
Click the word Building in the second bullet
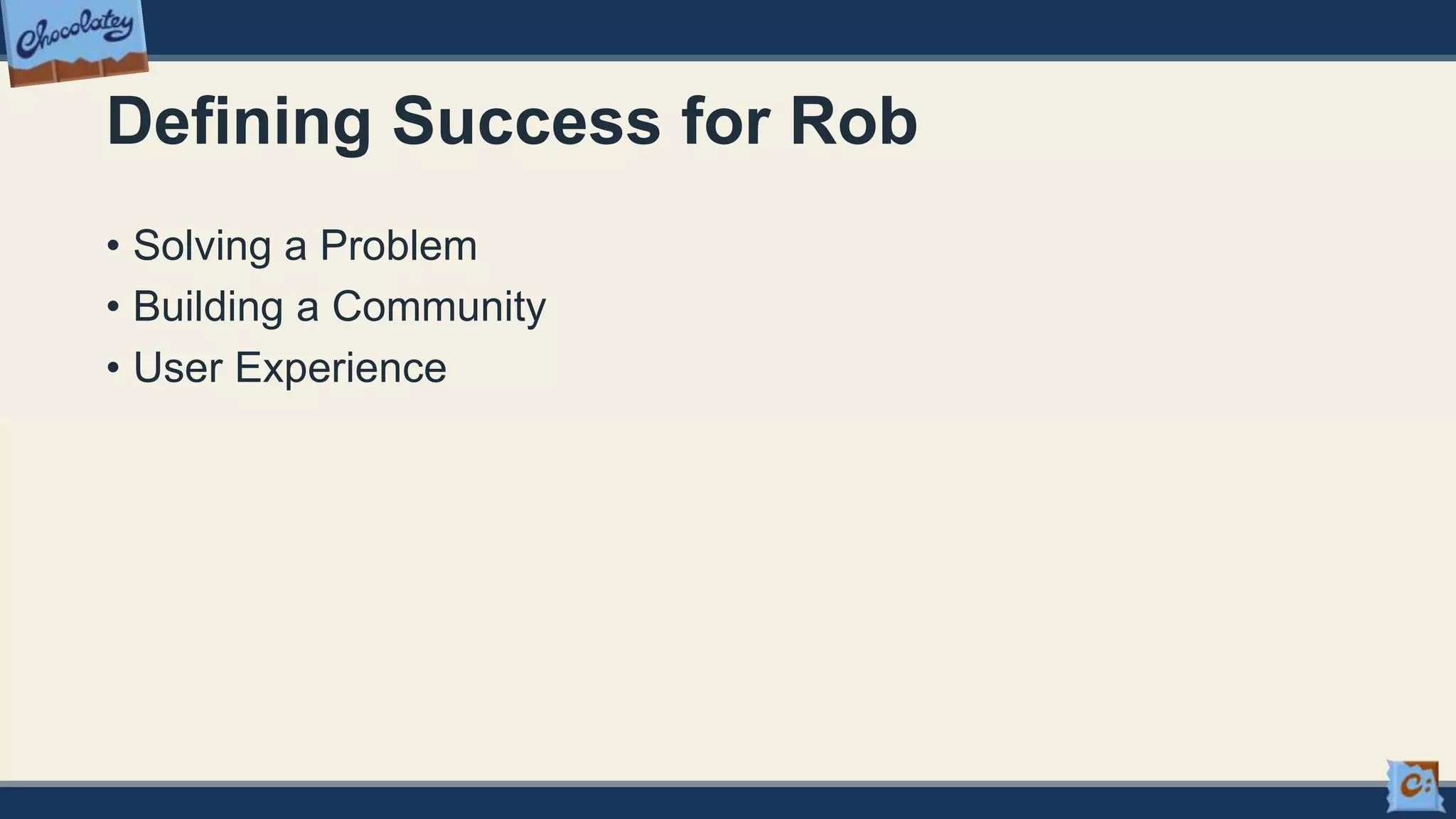pyautogui.click(x=208, y=308)
